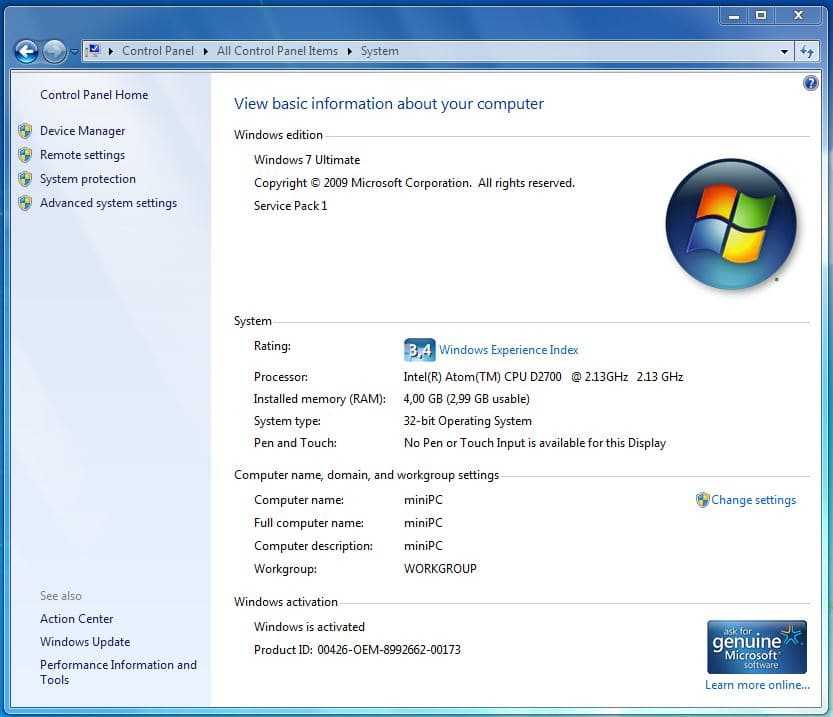Select System breadcrumb in address bar

pyautogui.click(x=379, y=50)
